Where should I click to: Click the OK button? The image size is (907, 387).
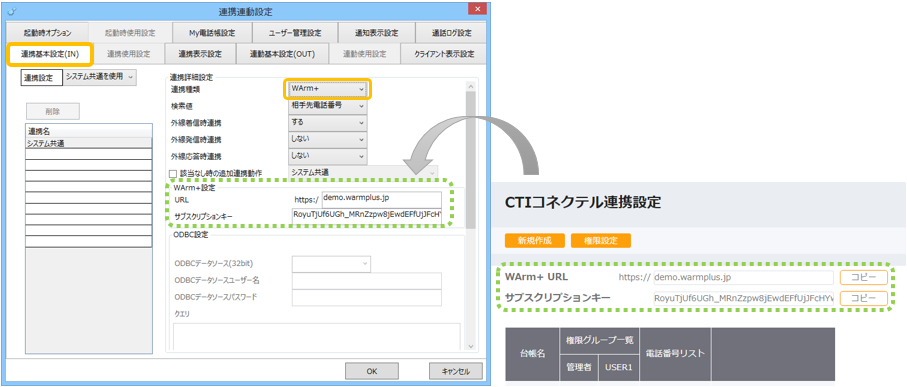point(371,371)
